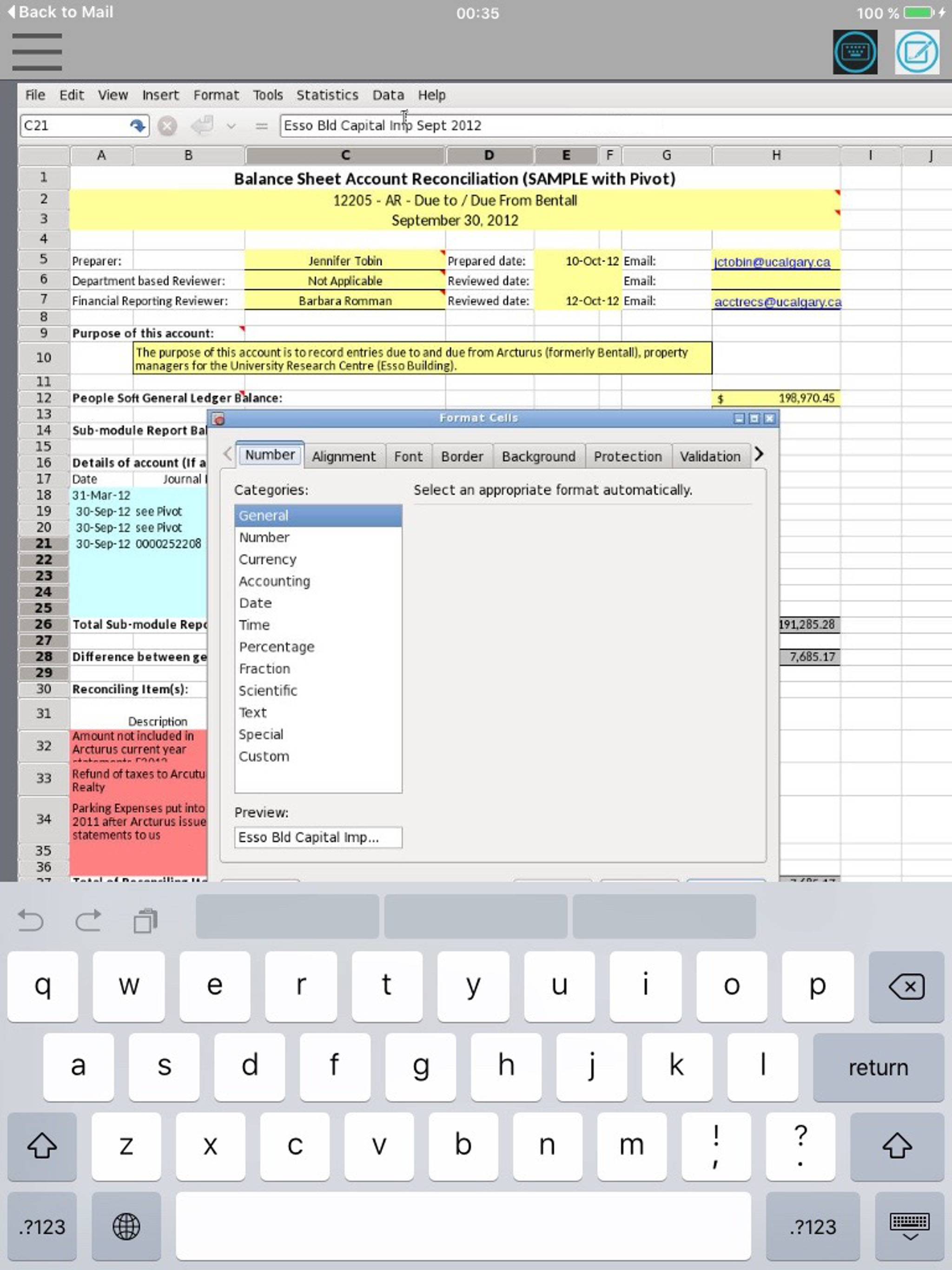This screenshot has height=1270, width=952.
Task: Click the accept entry arrow icon
Action: tap(202, 126)
